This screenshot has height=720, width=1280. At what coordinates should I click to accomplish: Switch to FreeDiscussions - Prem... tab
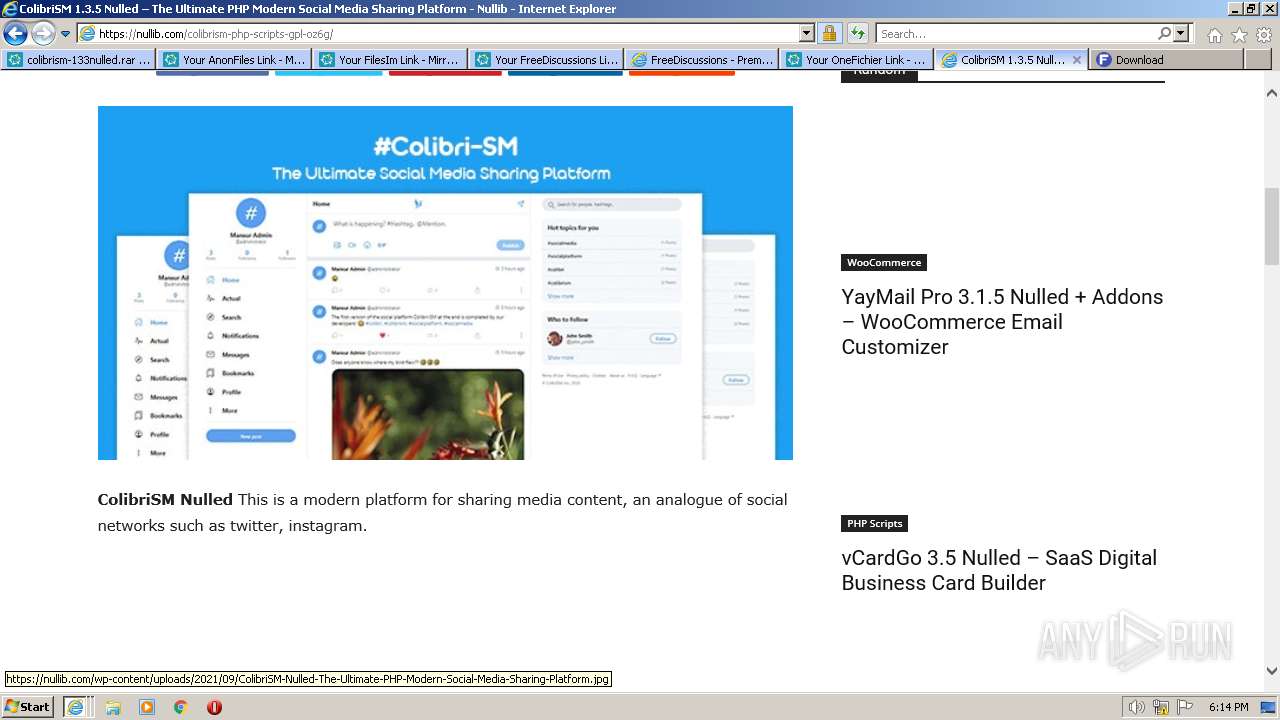(703, 60)
